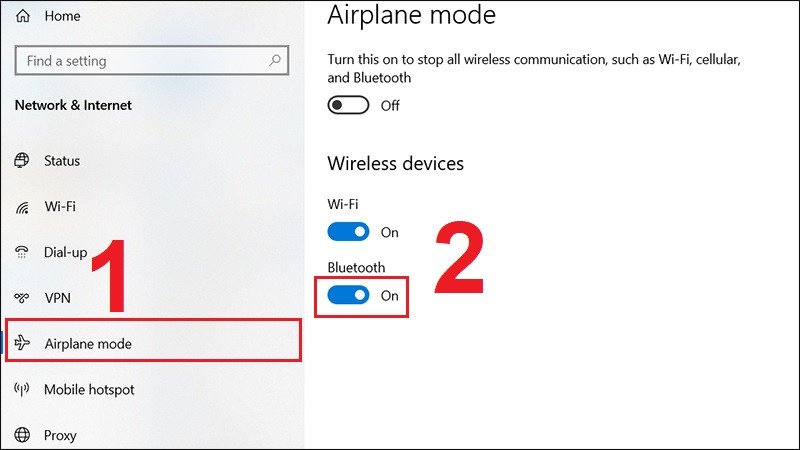The height and width of the screenshot is (450, 800).
Task: Click the Dial-up phone icon
Action: point(22,252)
